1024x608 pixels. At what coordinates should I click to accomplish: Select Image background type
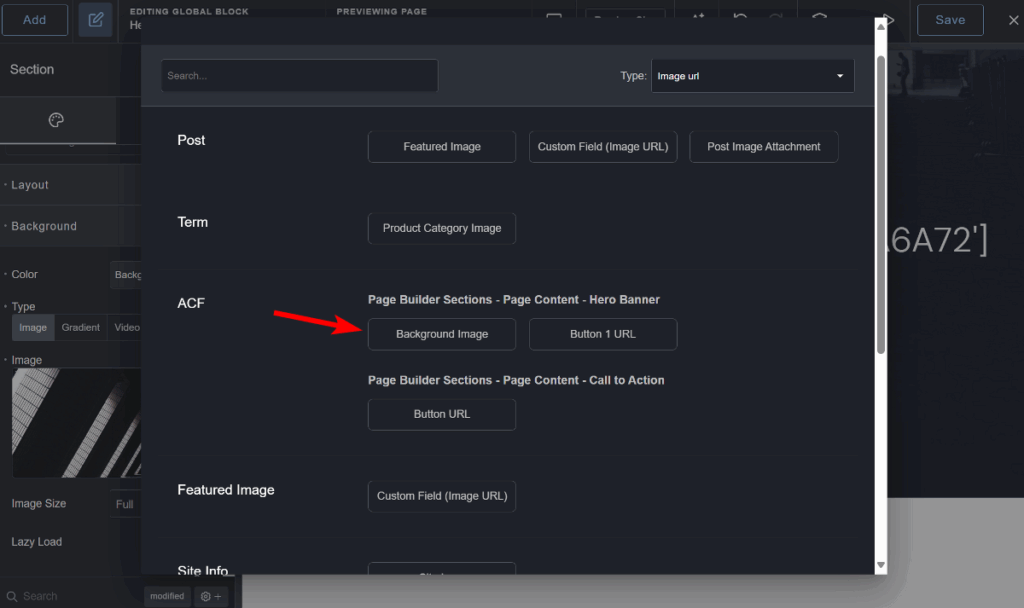tap(33, 327)
